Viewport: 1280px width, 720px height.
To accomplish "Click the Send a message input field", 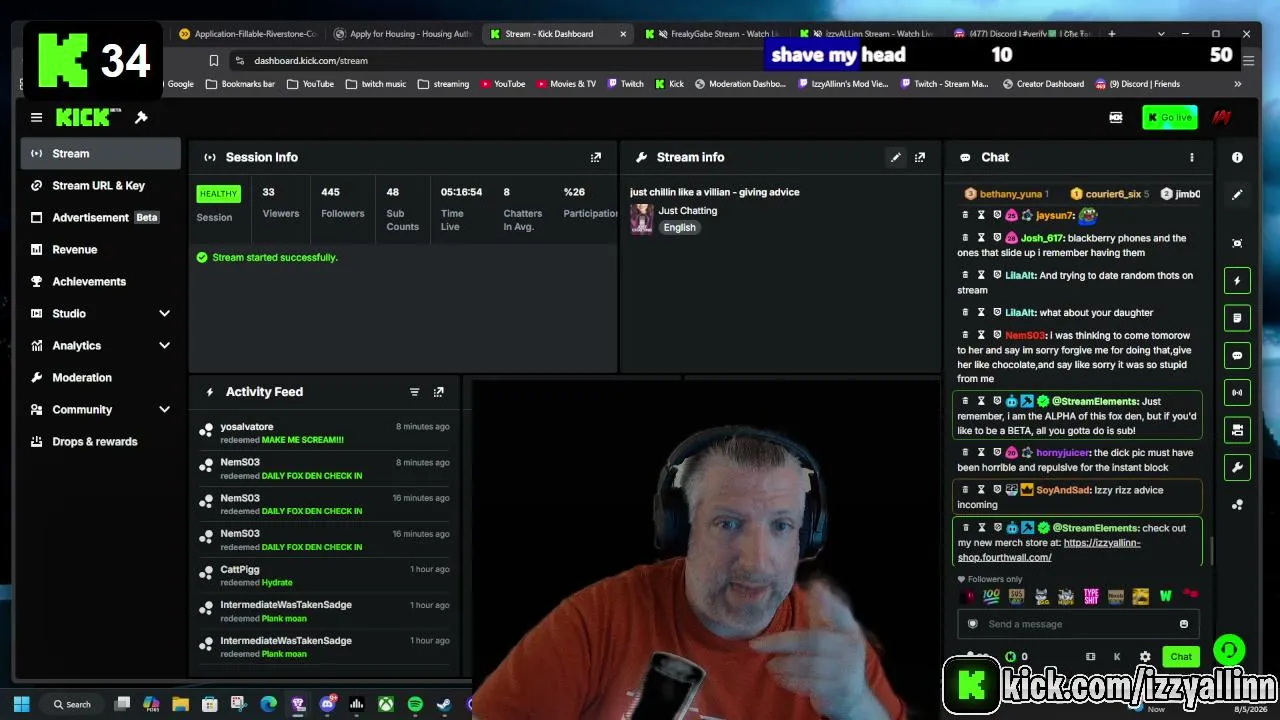I will tap(1077, 624).
